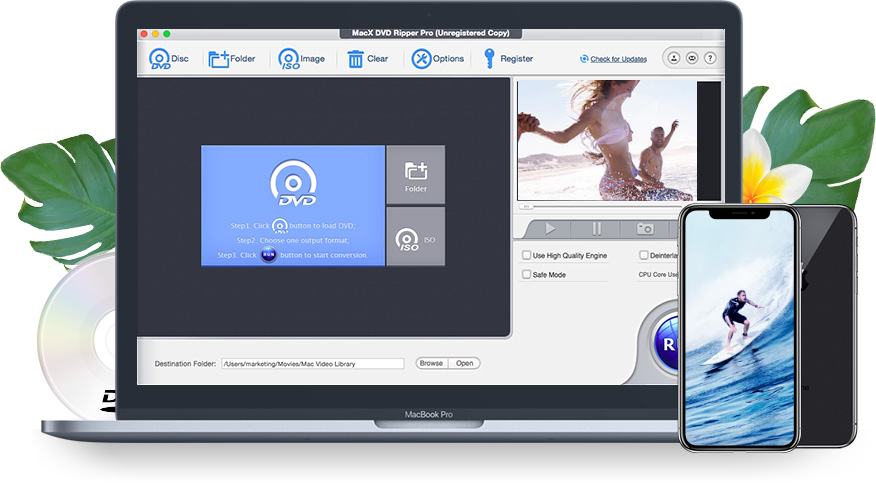Click the beach preview thumbnail
This screenshot has width=876, height=483.
click(x=607, y=140)
